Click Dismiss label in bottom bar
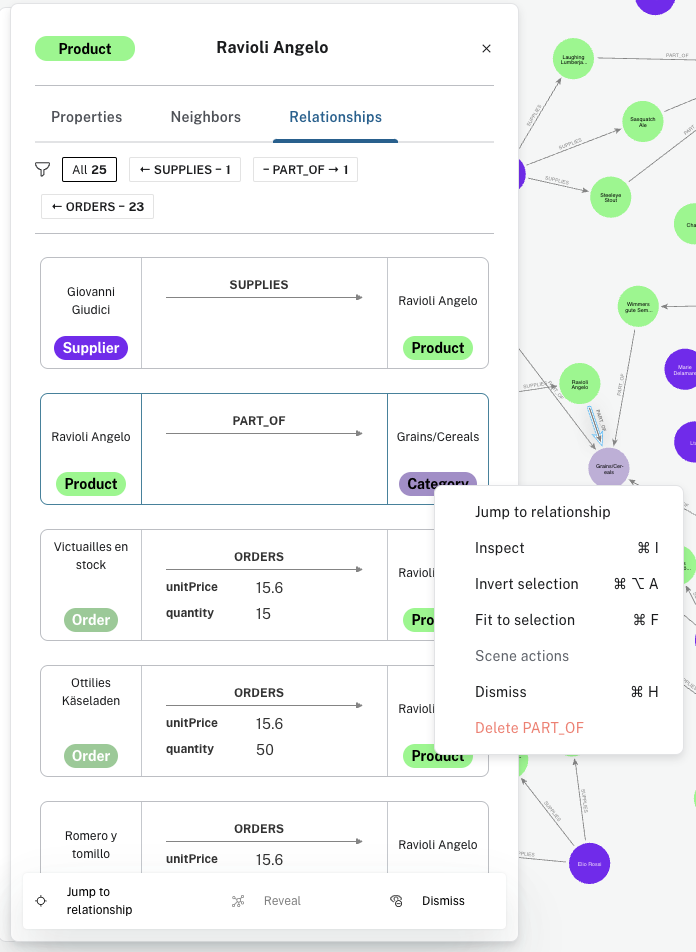This screenshot has height=952, width=696. click(443, 901)
